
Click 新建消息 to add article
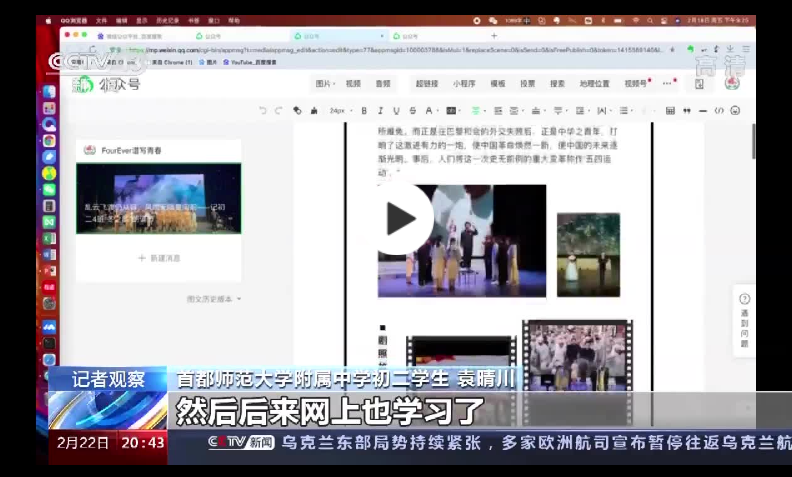(x=158, y=258)
